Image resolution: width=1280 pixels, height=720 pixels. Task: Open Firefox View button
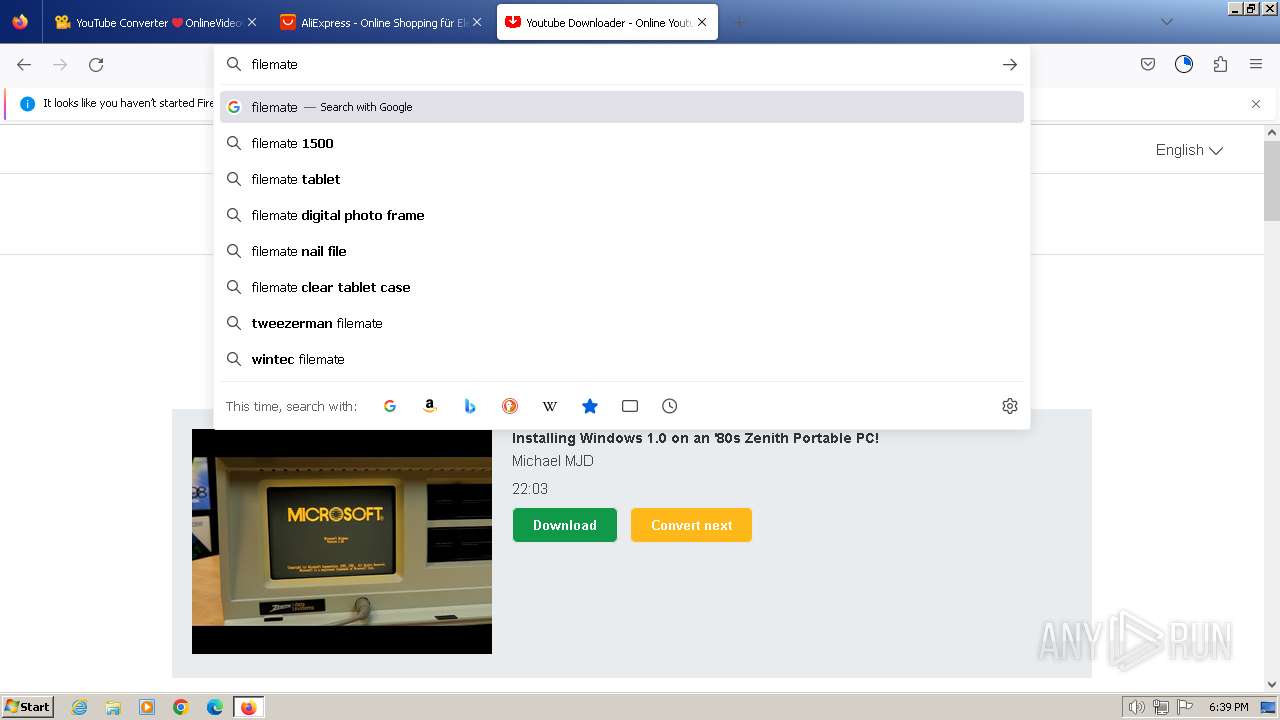point(20,22)
